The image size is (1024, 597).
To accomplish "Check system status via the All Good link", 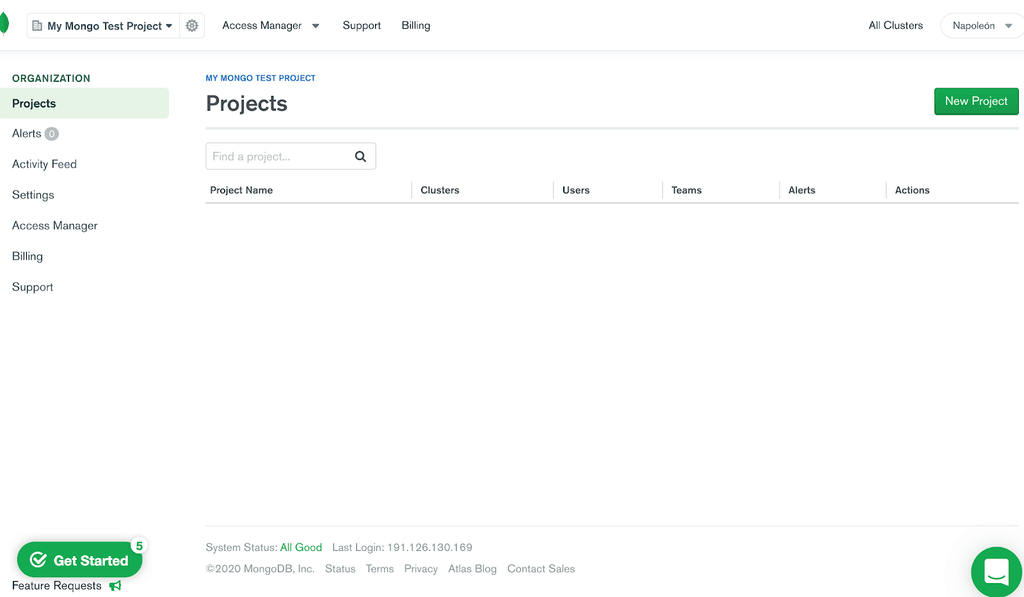I will [x=301, y=547].
